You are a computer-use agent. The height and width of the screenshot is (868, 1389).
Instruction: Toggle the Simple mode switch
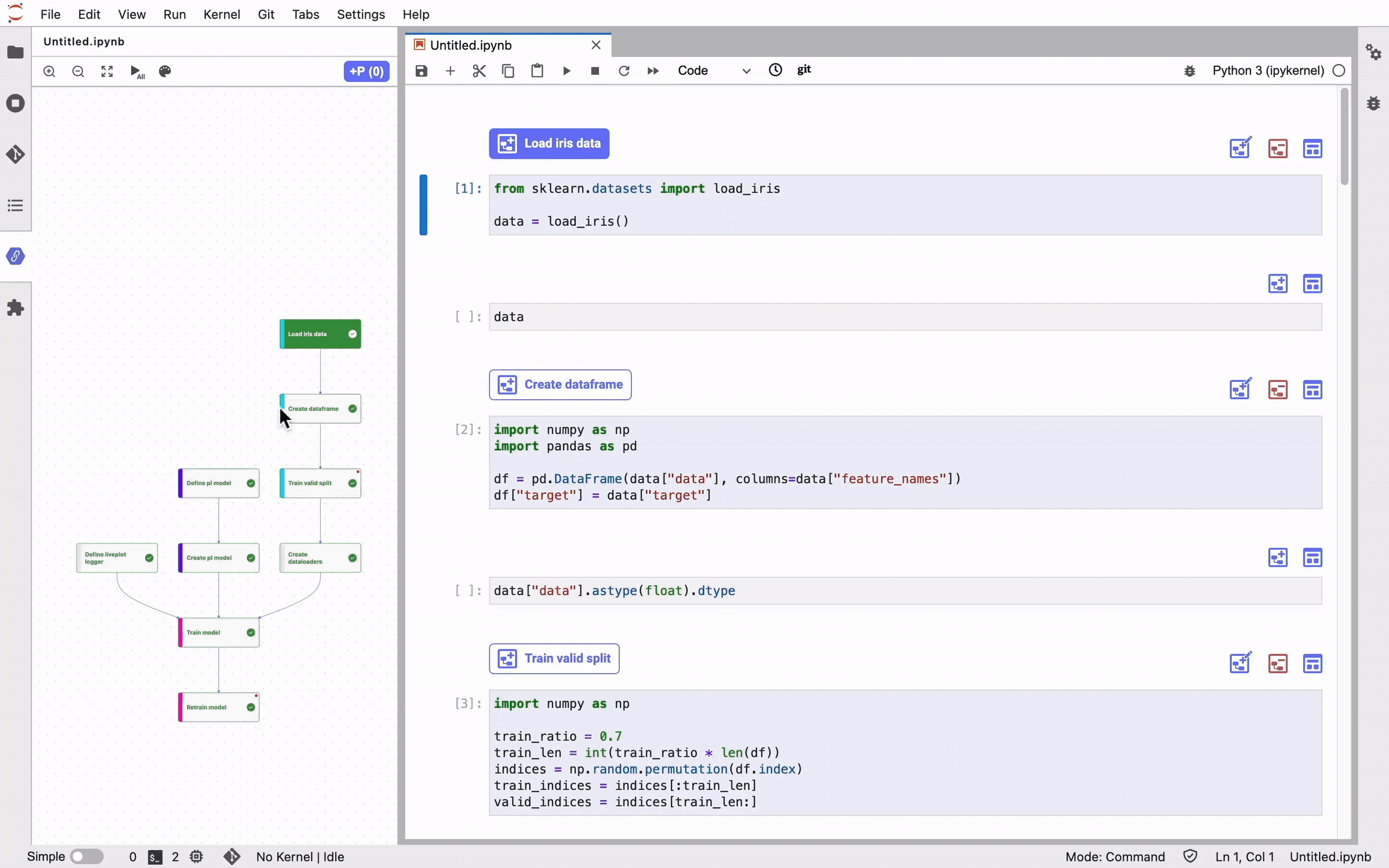87,857
